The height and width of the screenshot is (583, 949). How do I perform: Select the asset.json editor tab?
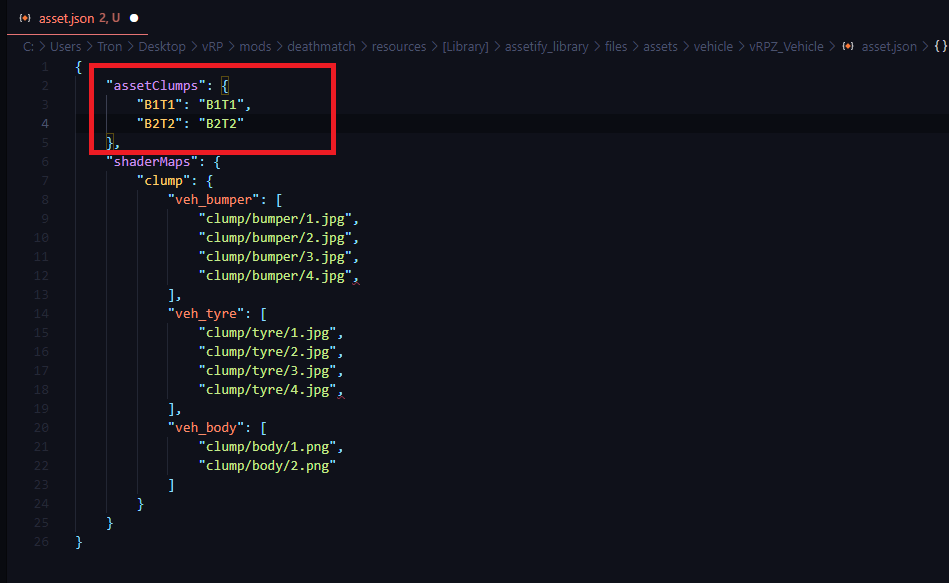[77, 18]
